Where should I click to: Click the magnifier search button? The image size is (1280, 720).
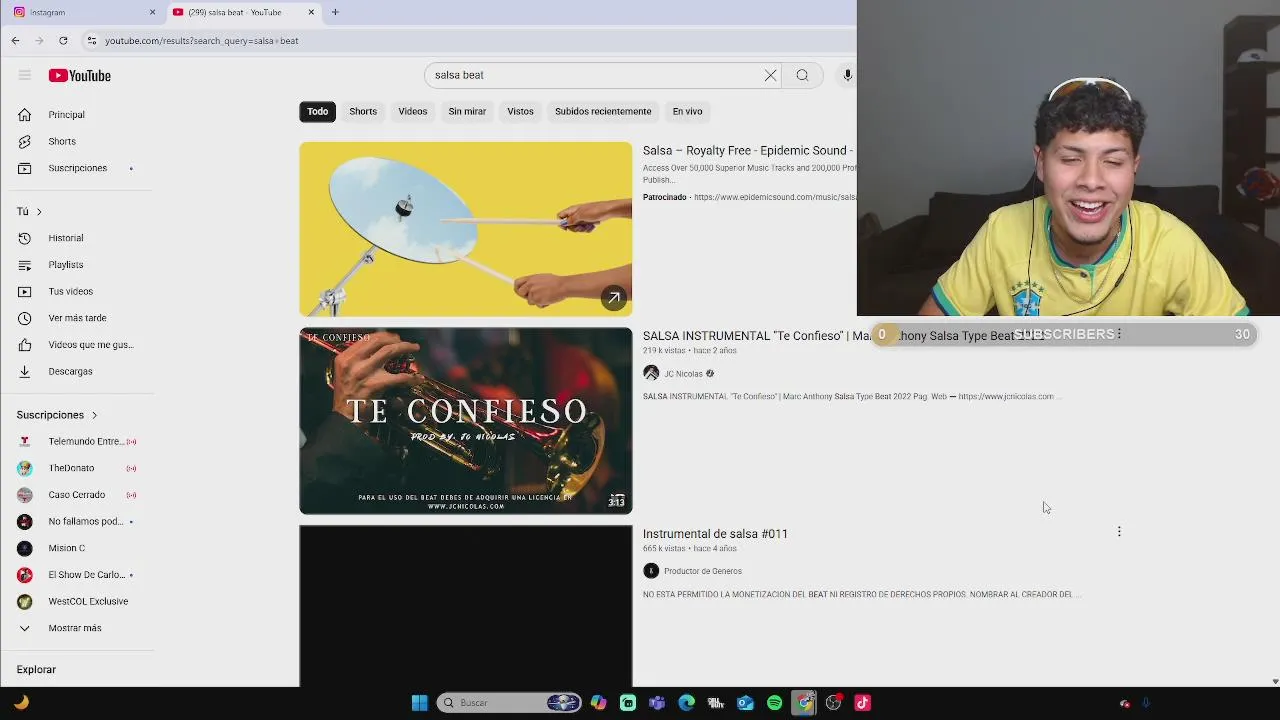pos(802,75)
